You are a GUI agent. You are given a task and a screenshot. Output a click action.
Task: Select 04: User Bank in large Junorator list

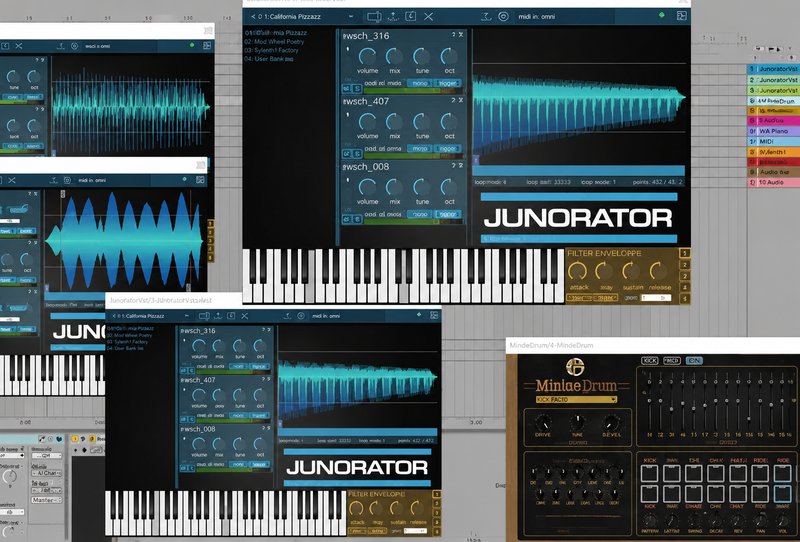[269, 59]
